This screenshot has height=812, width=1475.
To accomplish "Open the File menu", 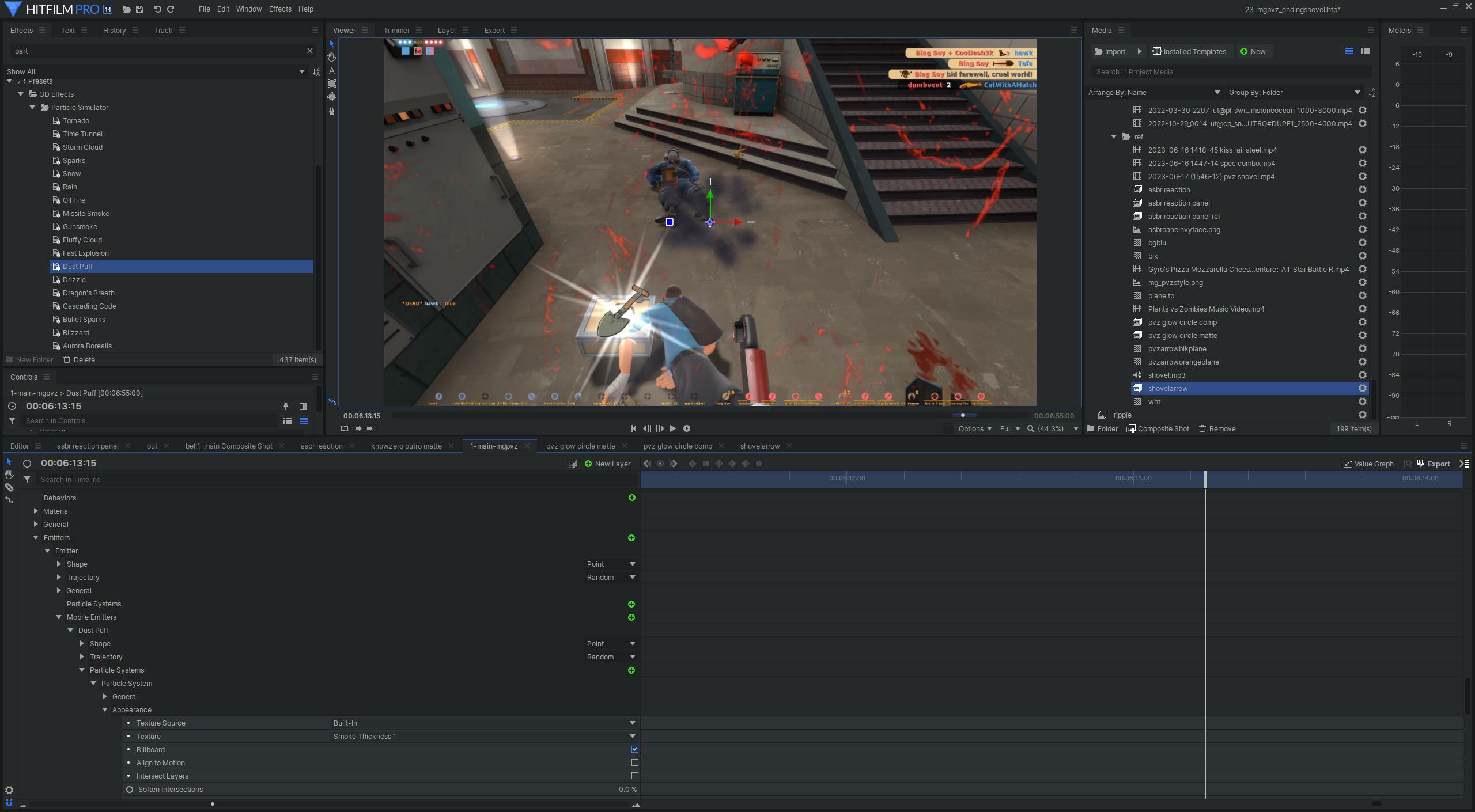I will 204,9.
